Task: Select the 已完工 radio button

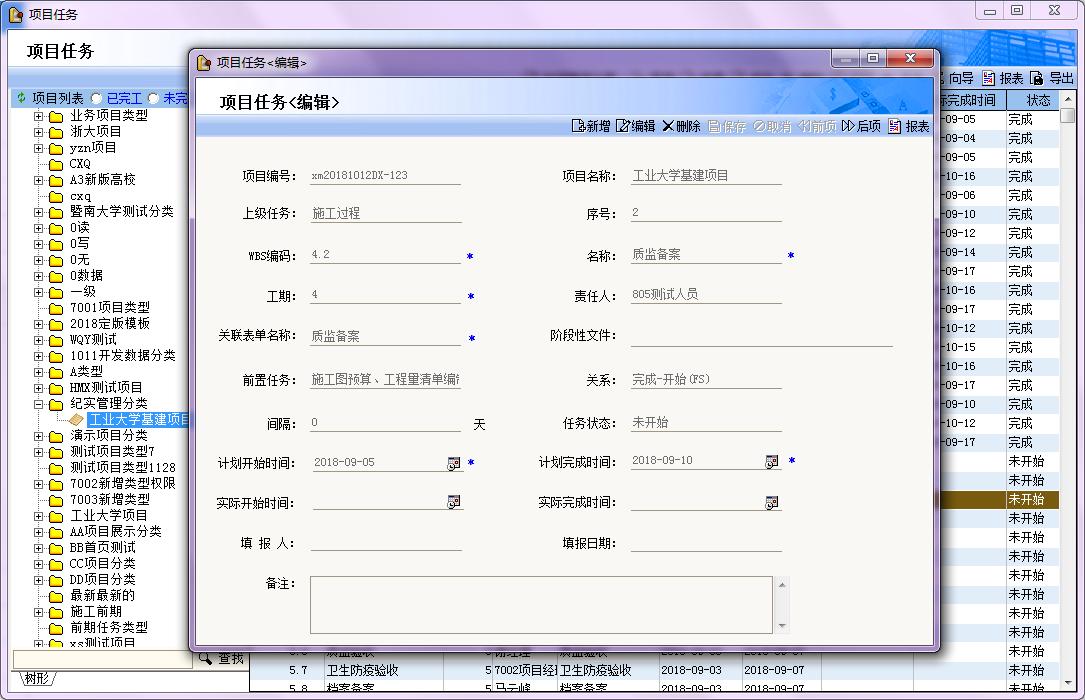Action: [x=97, y=98]
